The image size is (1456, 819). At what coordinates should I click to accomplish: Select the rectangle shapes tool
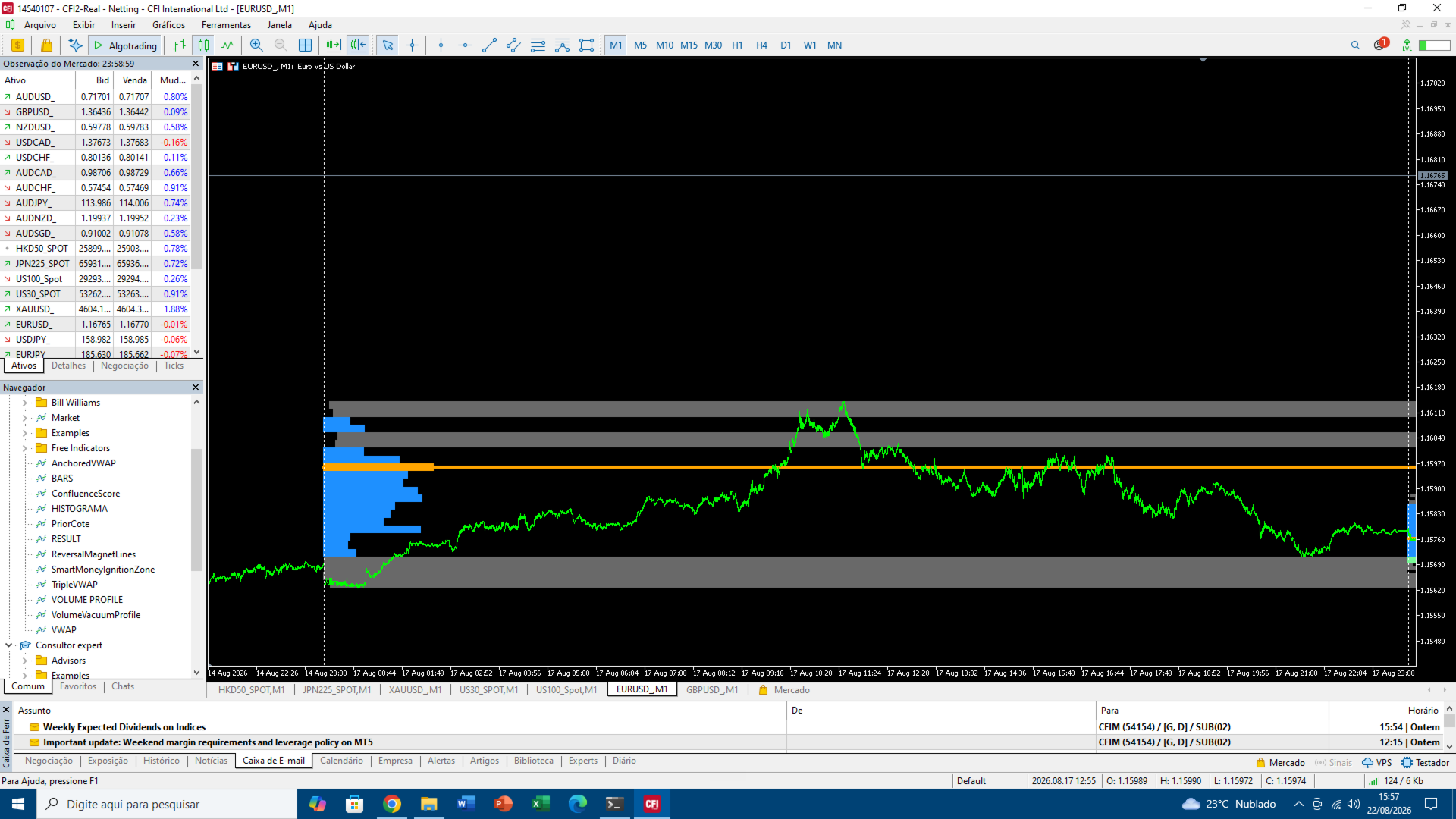(x=586, y=45)
